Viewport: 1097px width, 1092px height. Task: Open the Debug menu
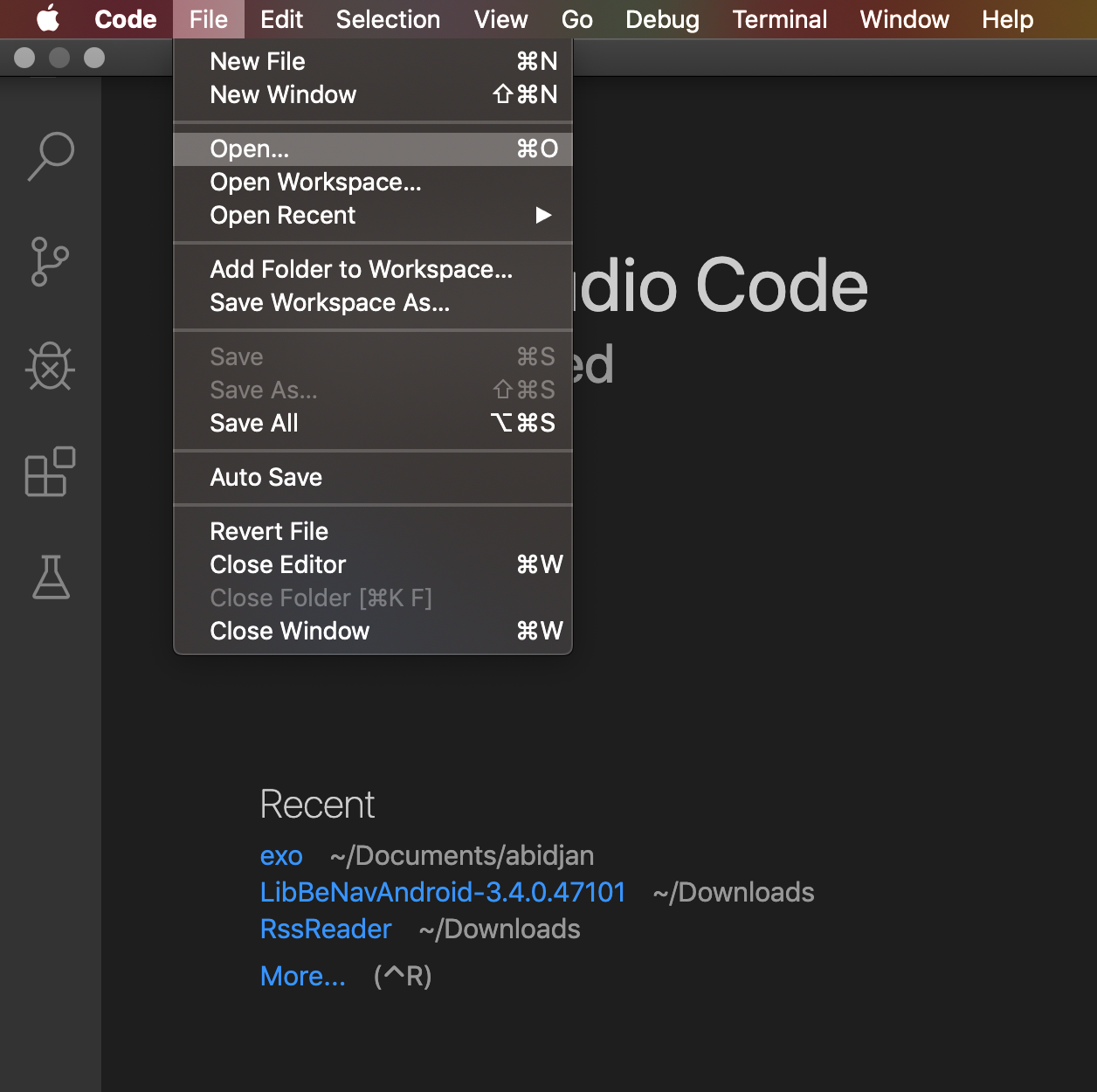[662, 19]
